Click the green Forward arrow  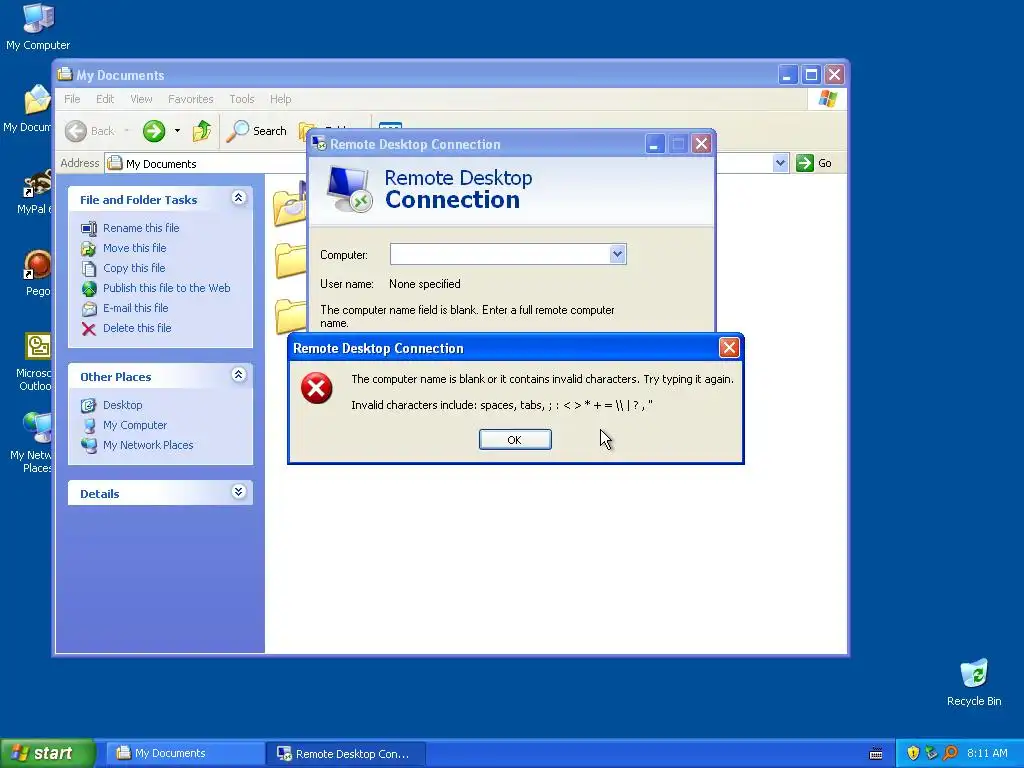(154, 131)
